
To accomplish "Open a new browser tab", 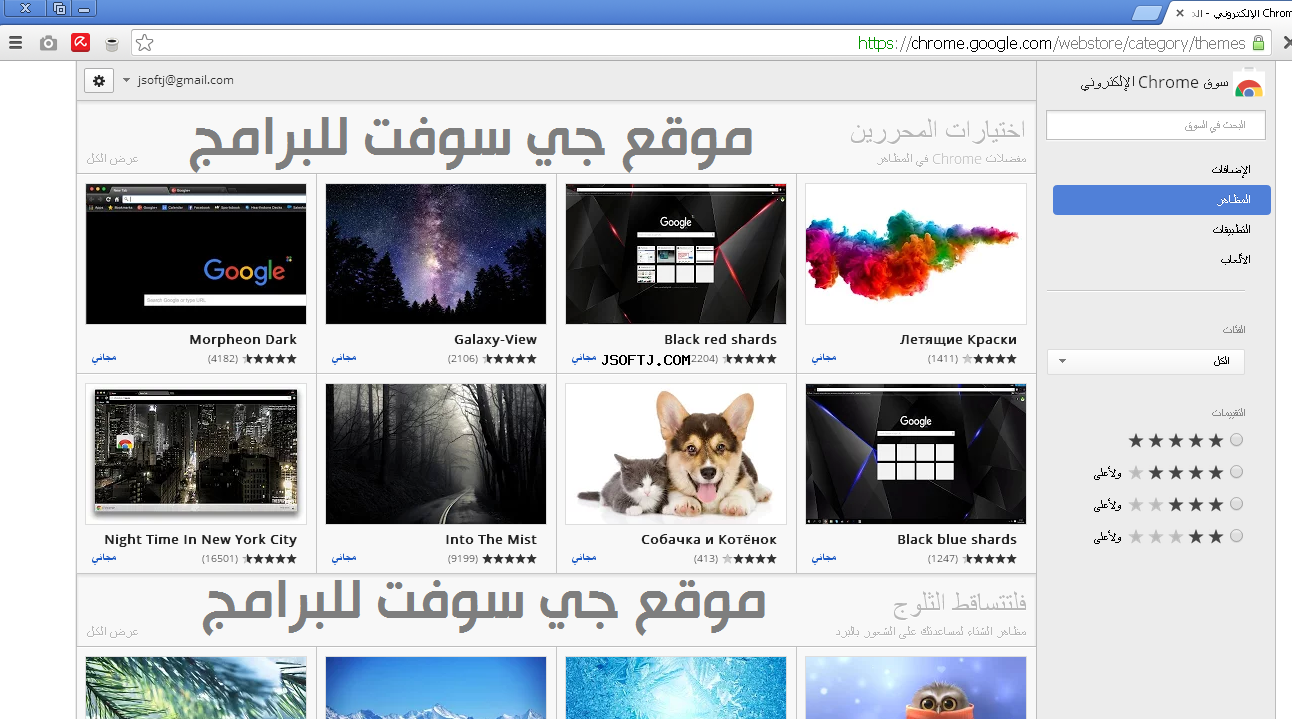I will (x=1147, y=13).
